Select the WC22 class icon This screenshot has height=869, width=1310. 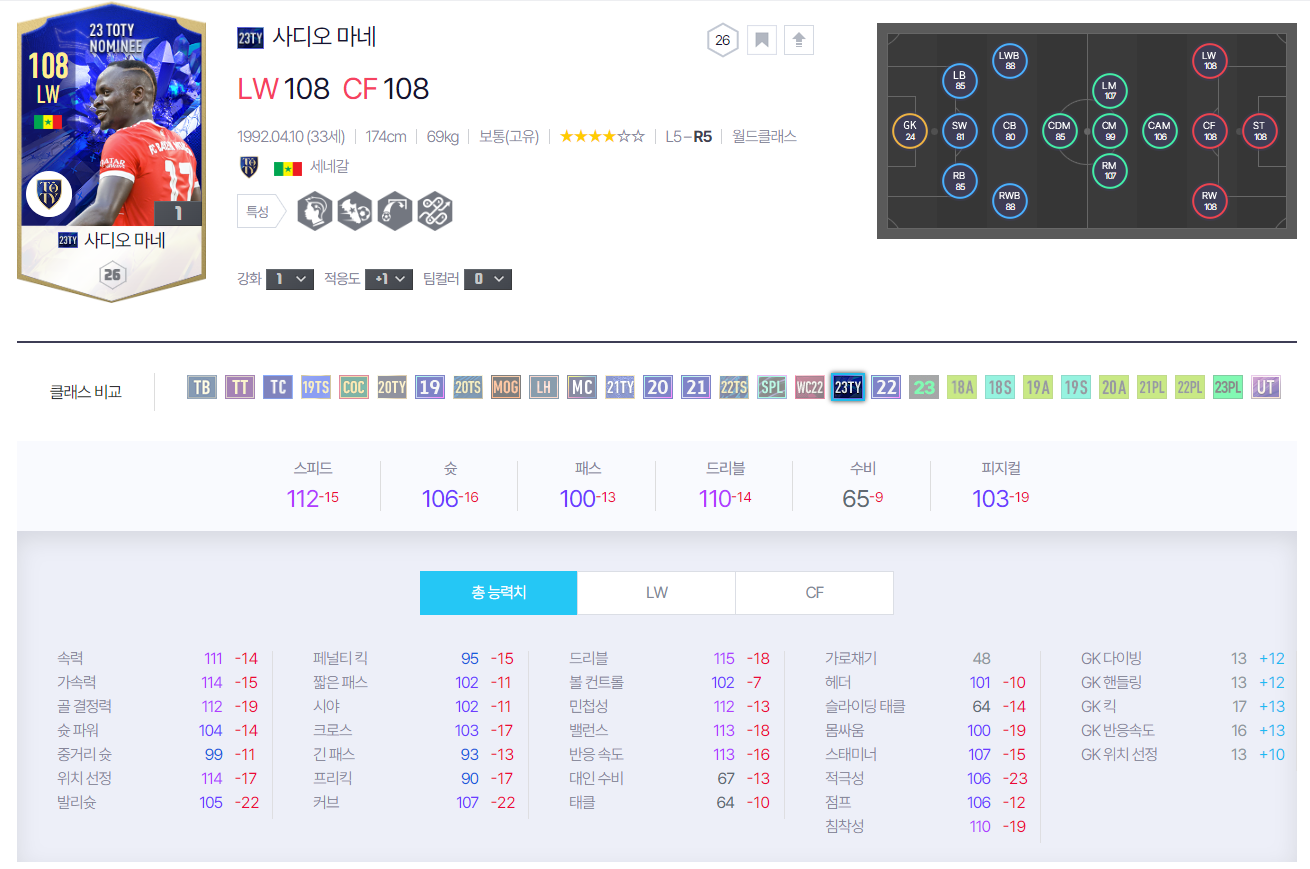810,387
